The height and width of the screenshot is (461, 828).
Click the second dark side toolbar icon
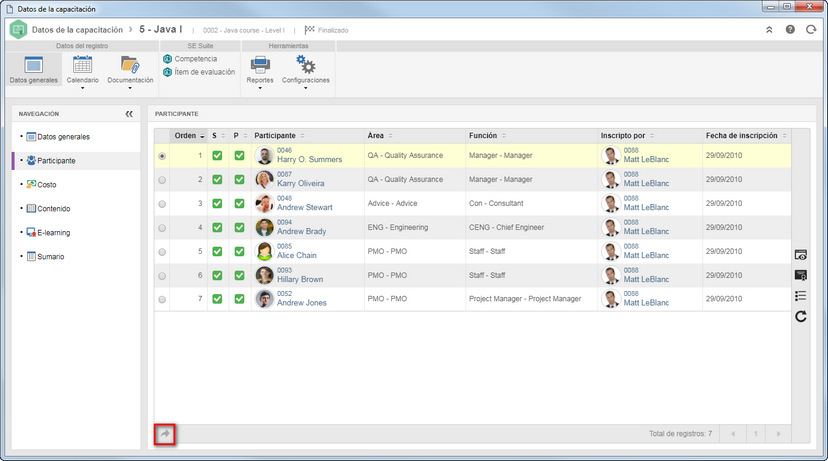pos(801,275)
